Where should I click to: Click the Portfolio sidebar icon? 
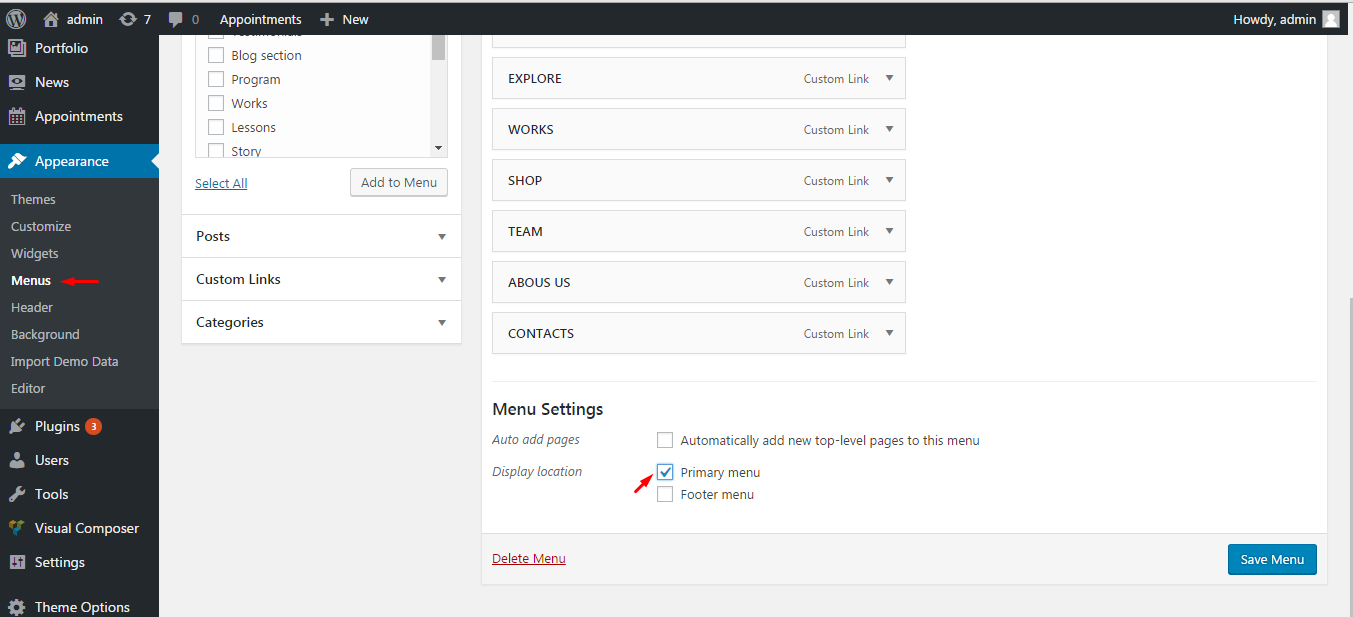(x=17, y=48)
